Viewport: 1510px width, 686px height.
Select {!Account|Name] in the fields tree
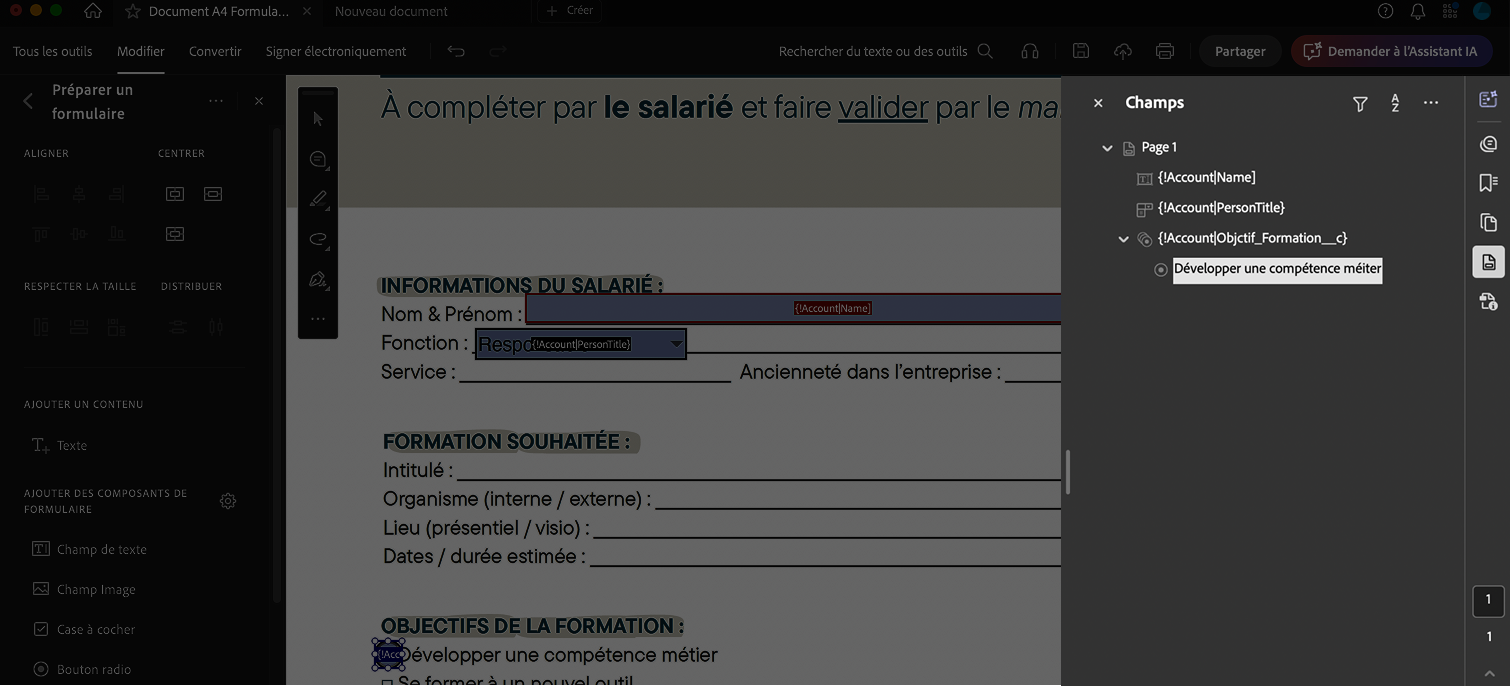(1206, 178)
